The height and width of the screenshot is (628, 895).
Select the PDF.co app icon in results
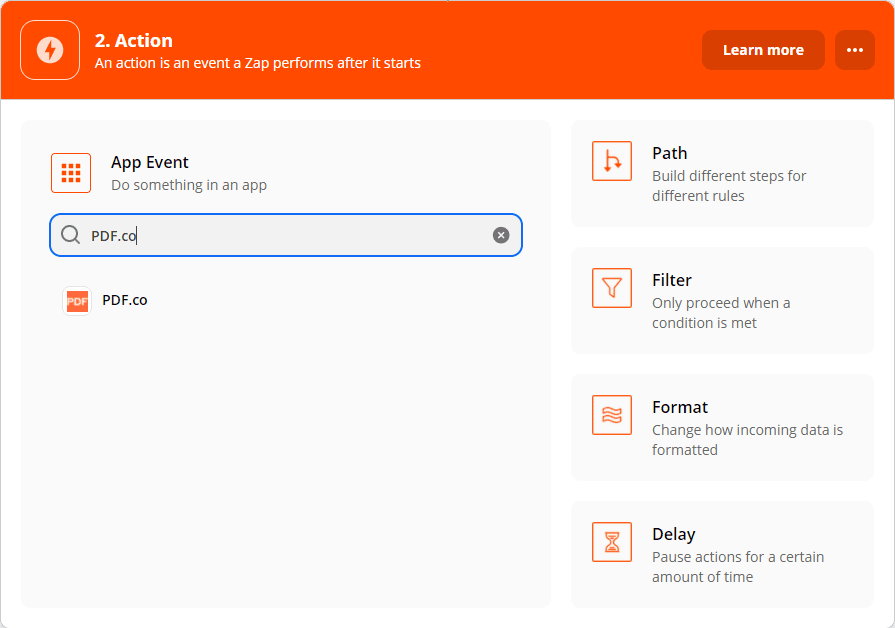[77, 300]
